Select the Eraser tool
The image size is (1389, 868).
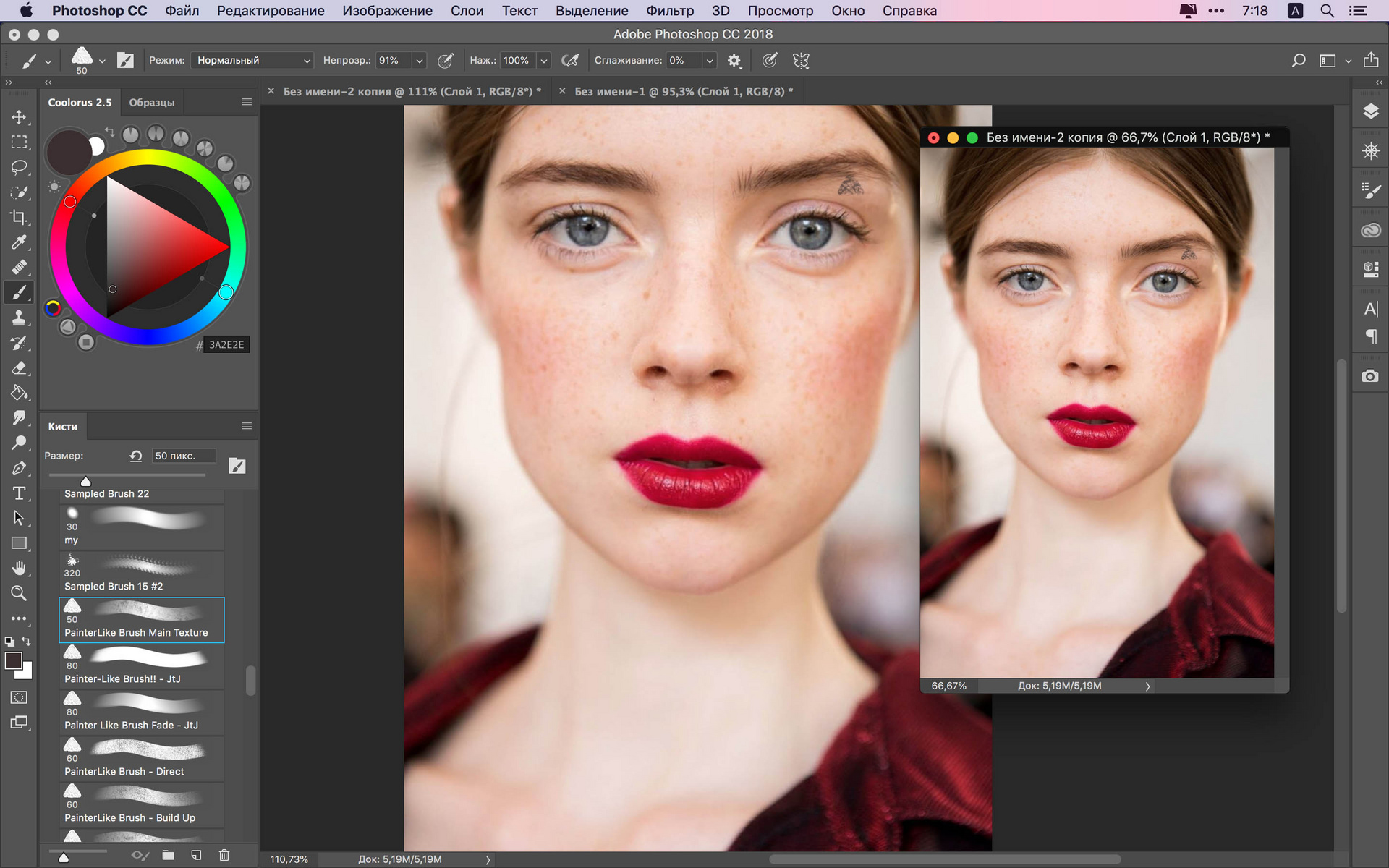point(20,367)
